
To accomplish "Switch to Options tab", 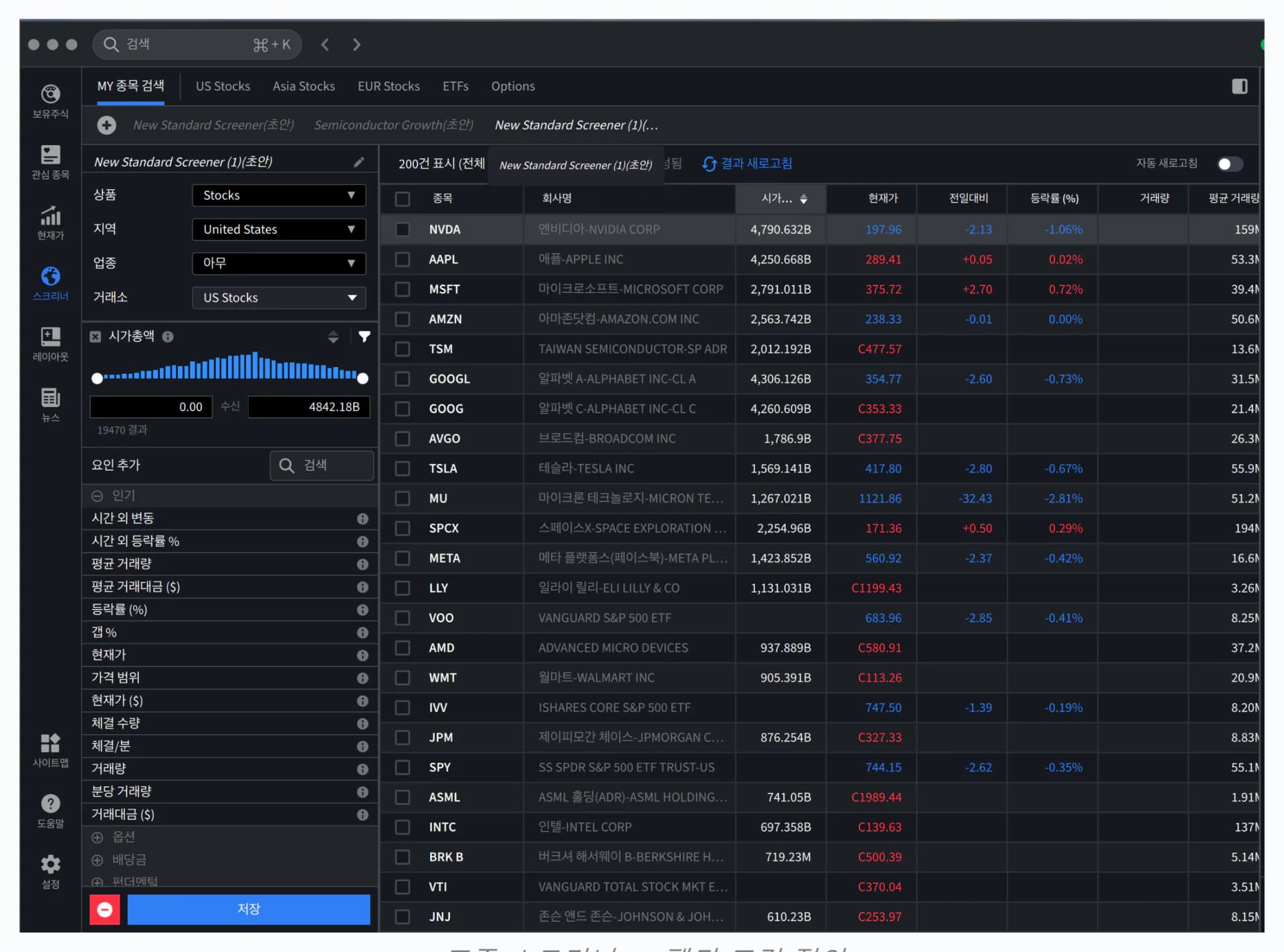I will click(513, 86).
